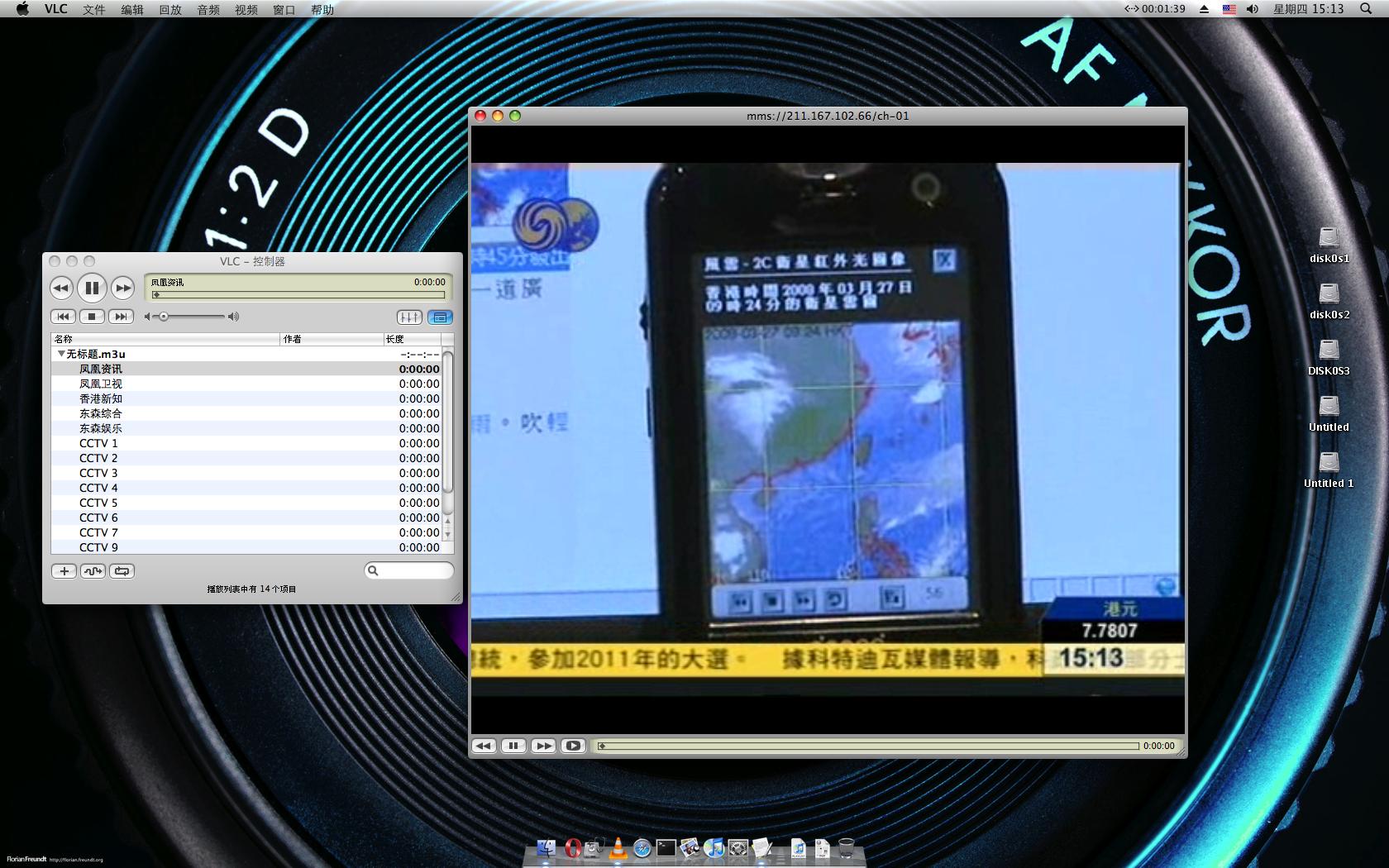Open the equalizer panel button
1389x868 pixels.
click(409, 317)
